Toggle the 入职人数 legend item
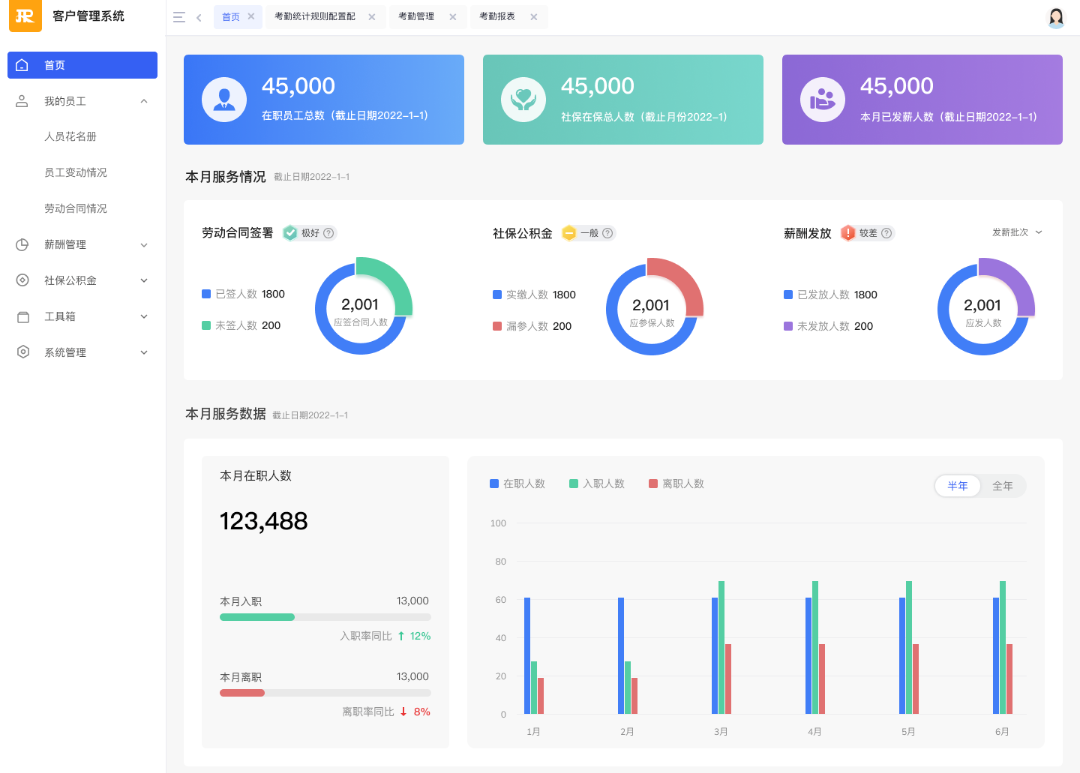The image size is (1080, 773). pos(596,483)
